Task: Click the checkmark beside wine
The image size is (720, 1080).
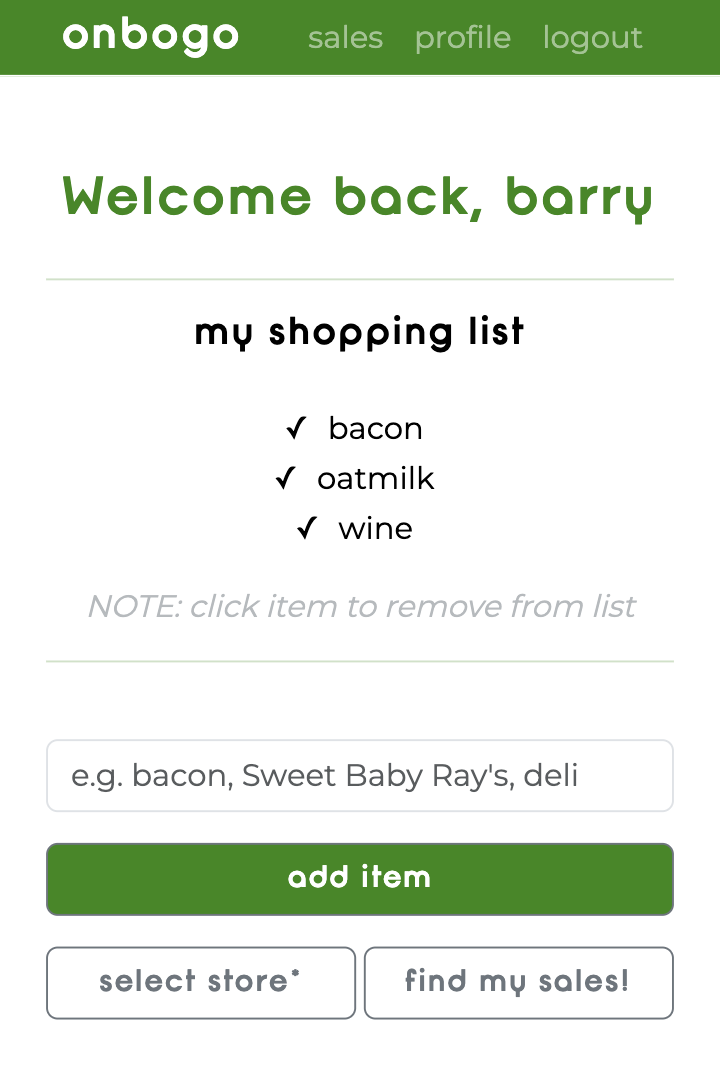Action: pyautogui.click(x=307, y=528)
